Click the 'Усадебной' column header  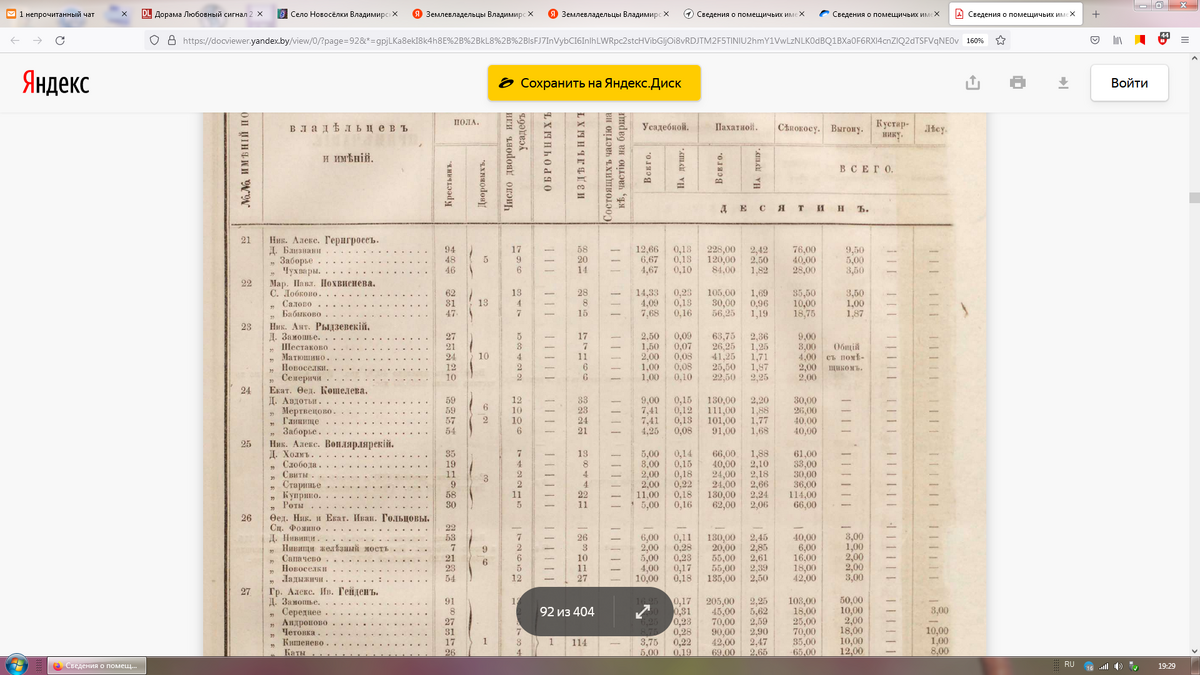pos(667,128)
